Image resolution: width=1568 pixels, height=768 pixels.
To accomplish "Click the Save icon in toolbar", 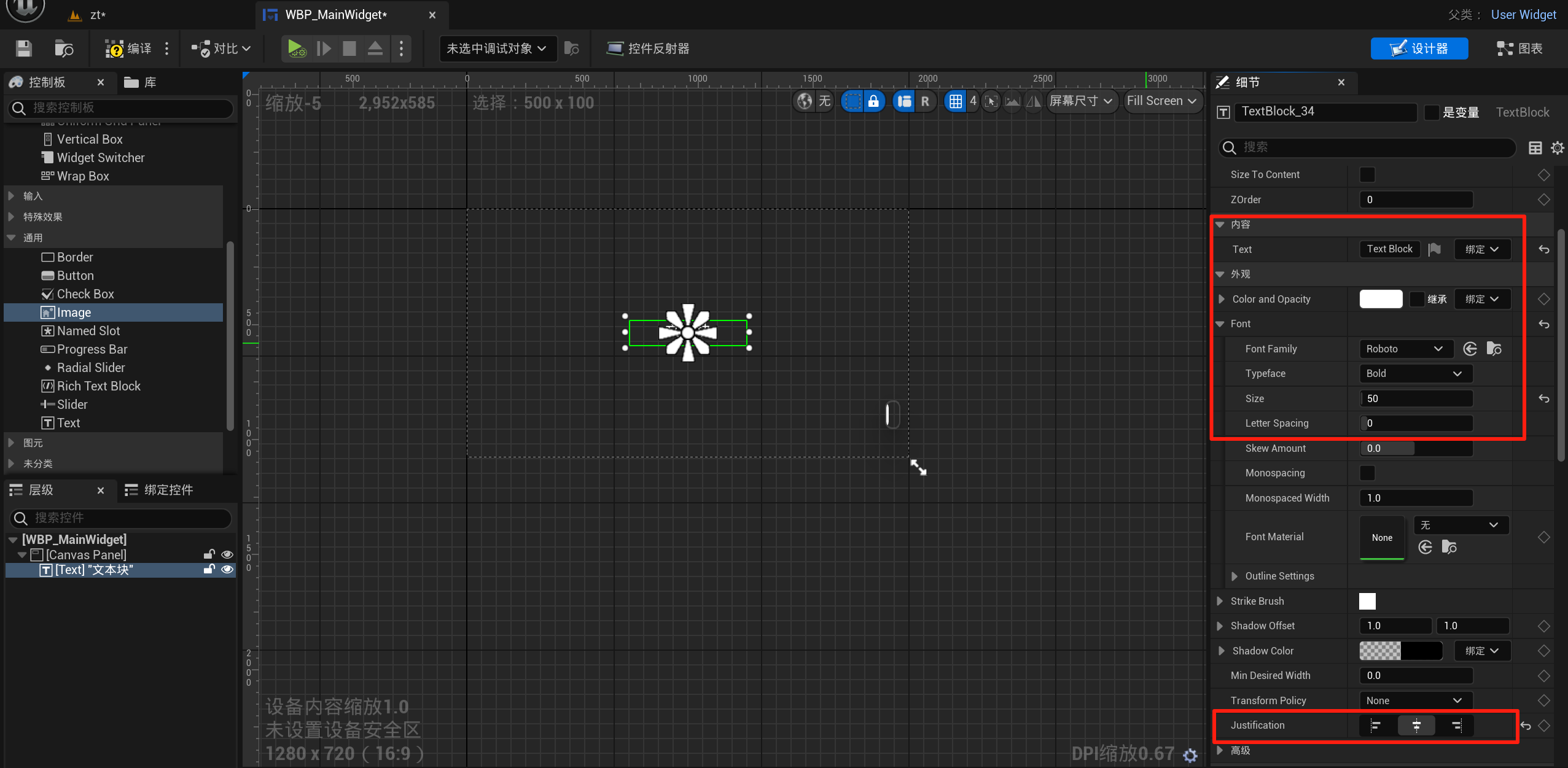I will 23,48.
